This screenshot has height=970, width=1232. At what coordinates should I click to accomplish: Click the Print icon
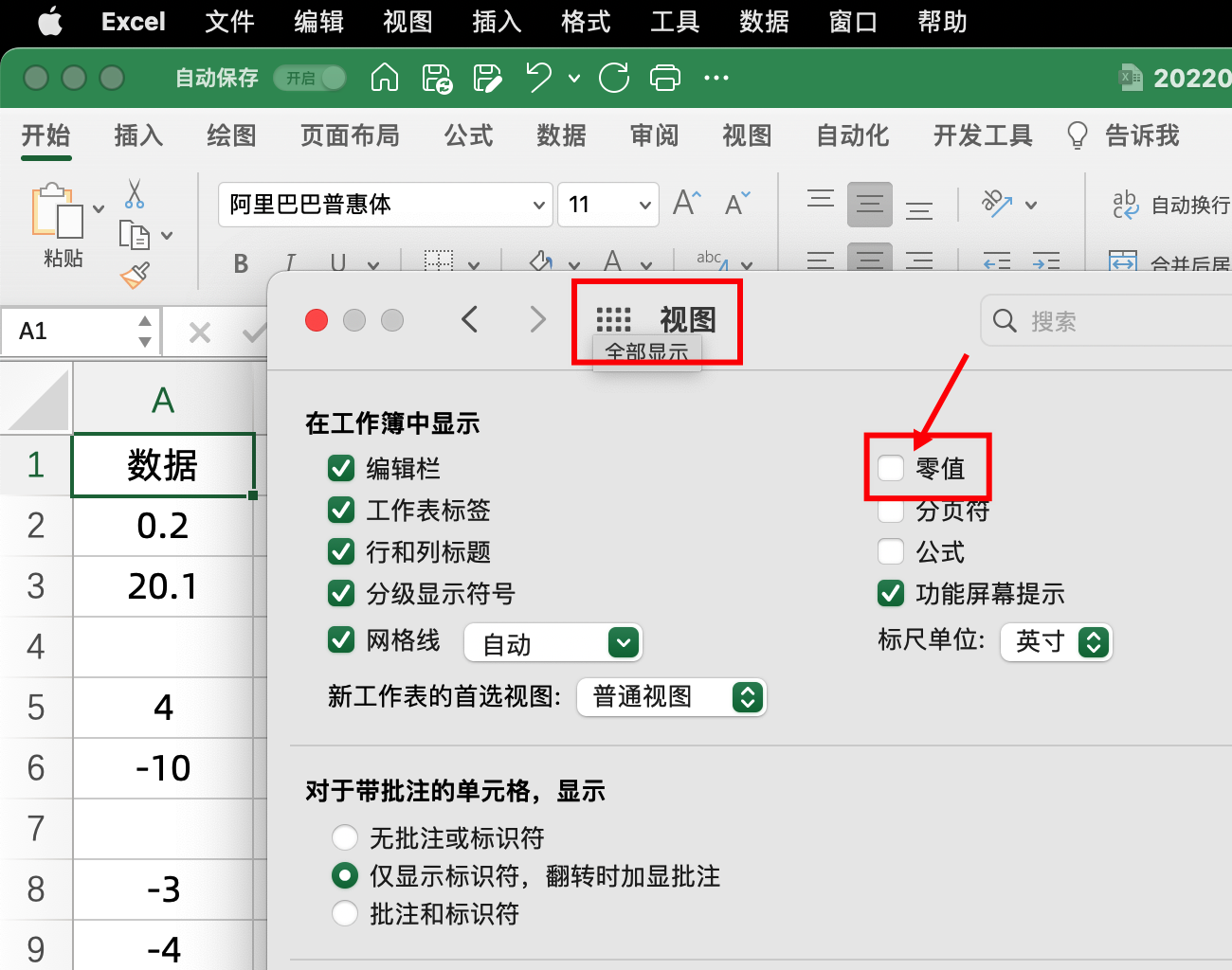[x=665, y=78]
